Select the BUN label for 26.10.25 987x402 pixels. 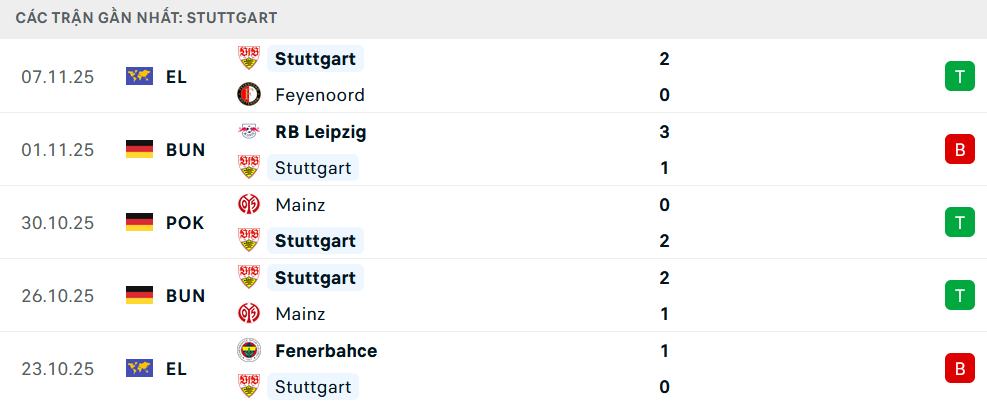[185, 296]
